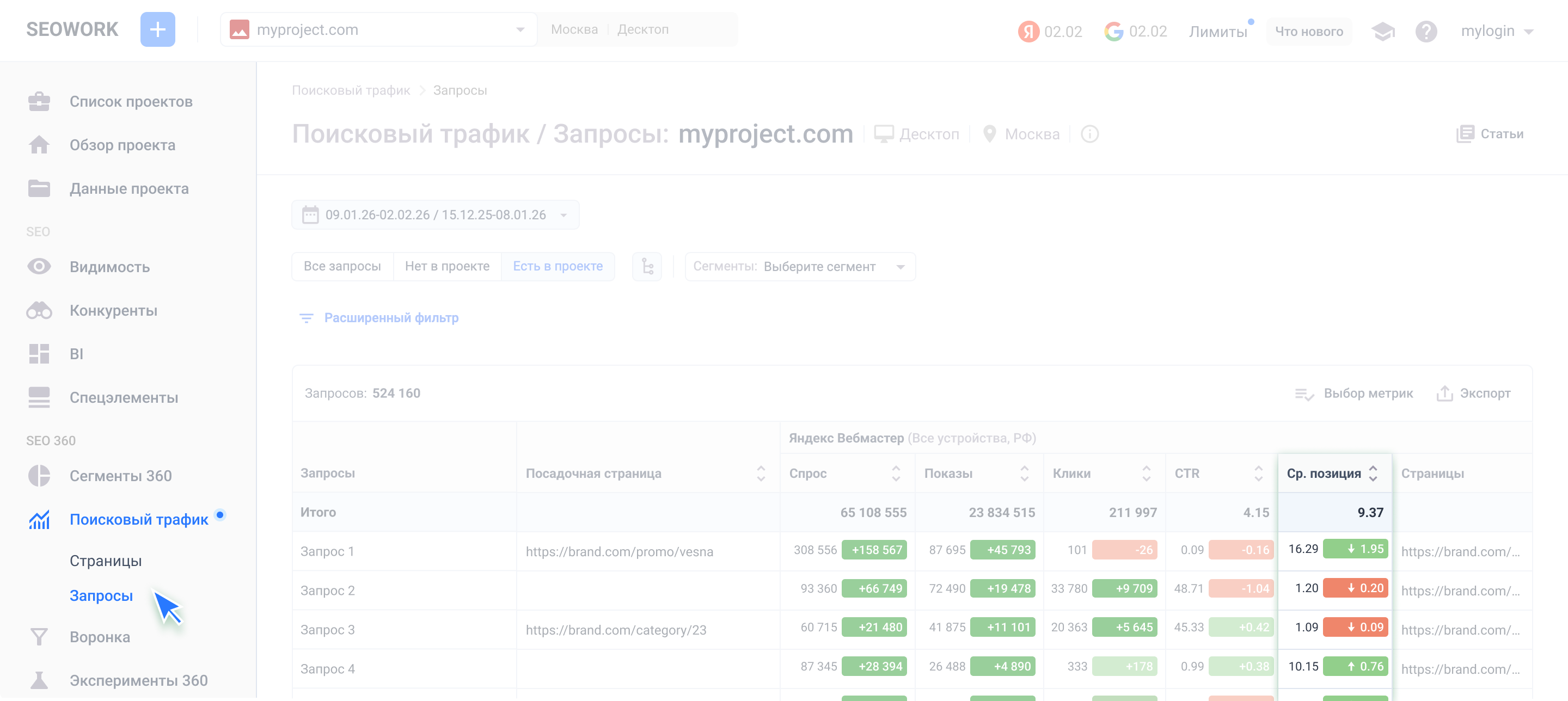Open the myproject.com project dropdown
Screen dimensions: 1568x701
pos(377,29)
